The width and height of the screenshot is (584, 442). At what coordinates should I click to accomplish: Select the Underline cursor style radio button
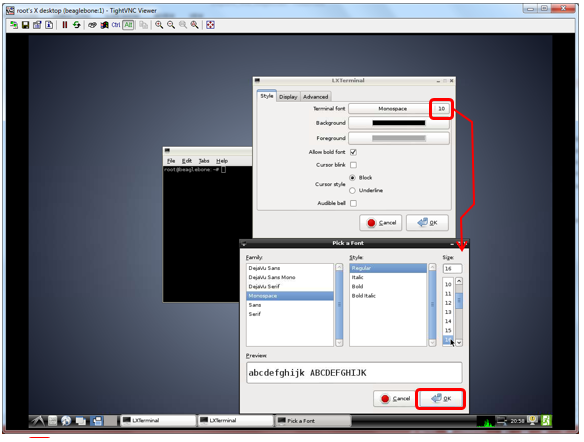click(x=352, y=191)
